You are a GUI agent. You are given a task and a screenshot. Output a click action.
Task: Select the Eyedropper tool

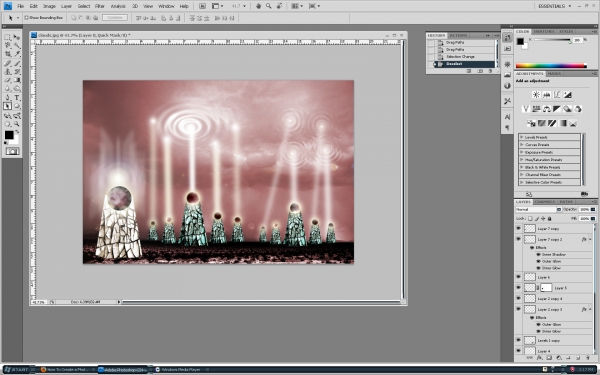[16, 54]
